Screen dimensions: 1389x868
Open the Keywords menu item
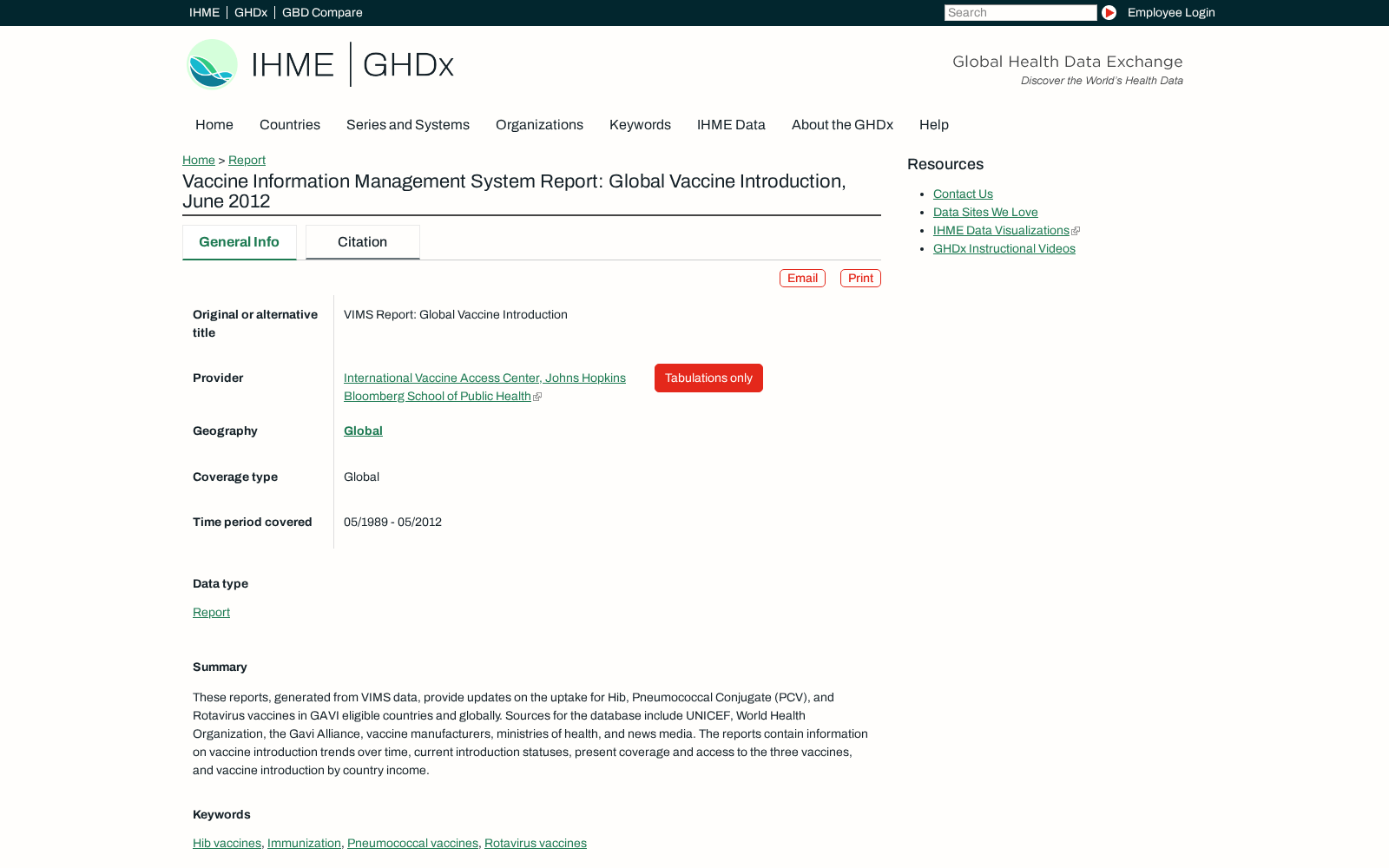[x=640, y=125]
